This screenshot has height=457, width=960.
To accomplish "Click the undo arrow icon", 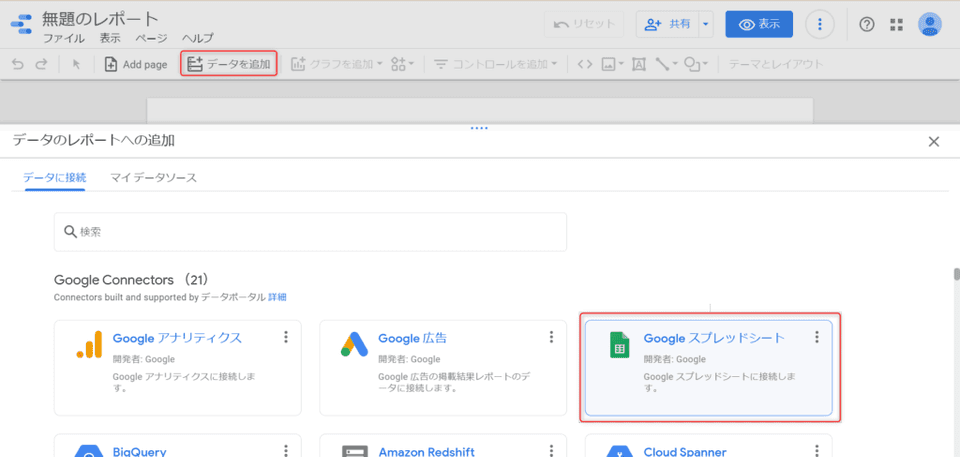I will pyautogui.click(x=18, y=64).
